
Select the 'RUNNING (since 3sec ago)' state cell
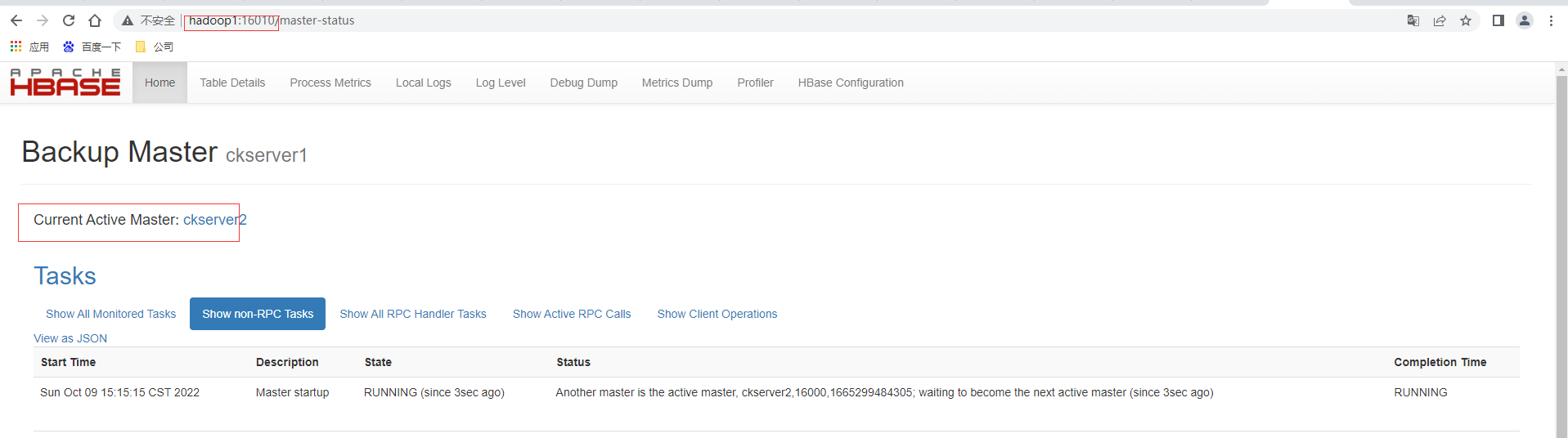pyautogui.click(x=434, y=392)
